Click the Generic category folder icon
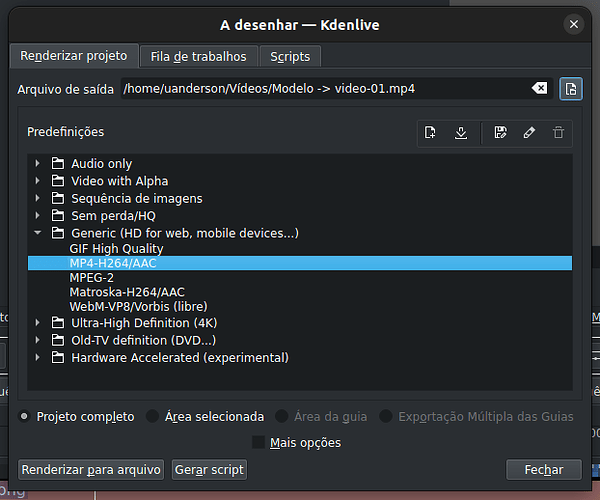This screenshot has width=600, height=500. pyautogui.click(x=58, y=233)
